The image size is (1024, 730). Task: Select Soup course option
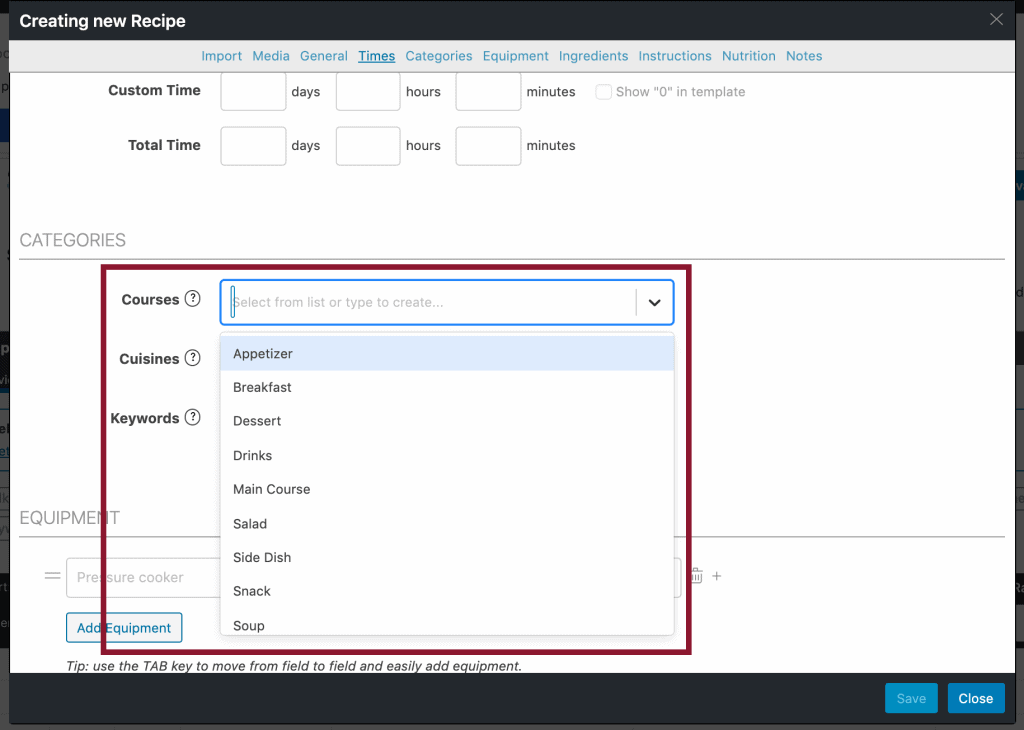pos(447,624)
